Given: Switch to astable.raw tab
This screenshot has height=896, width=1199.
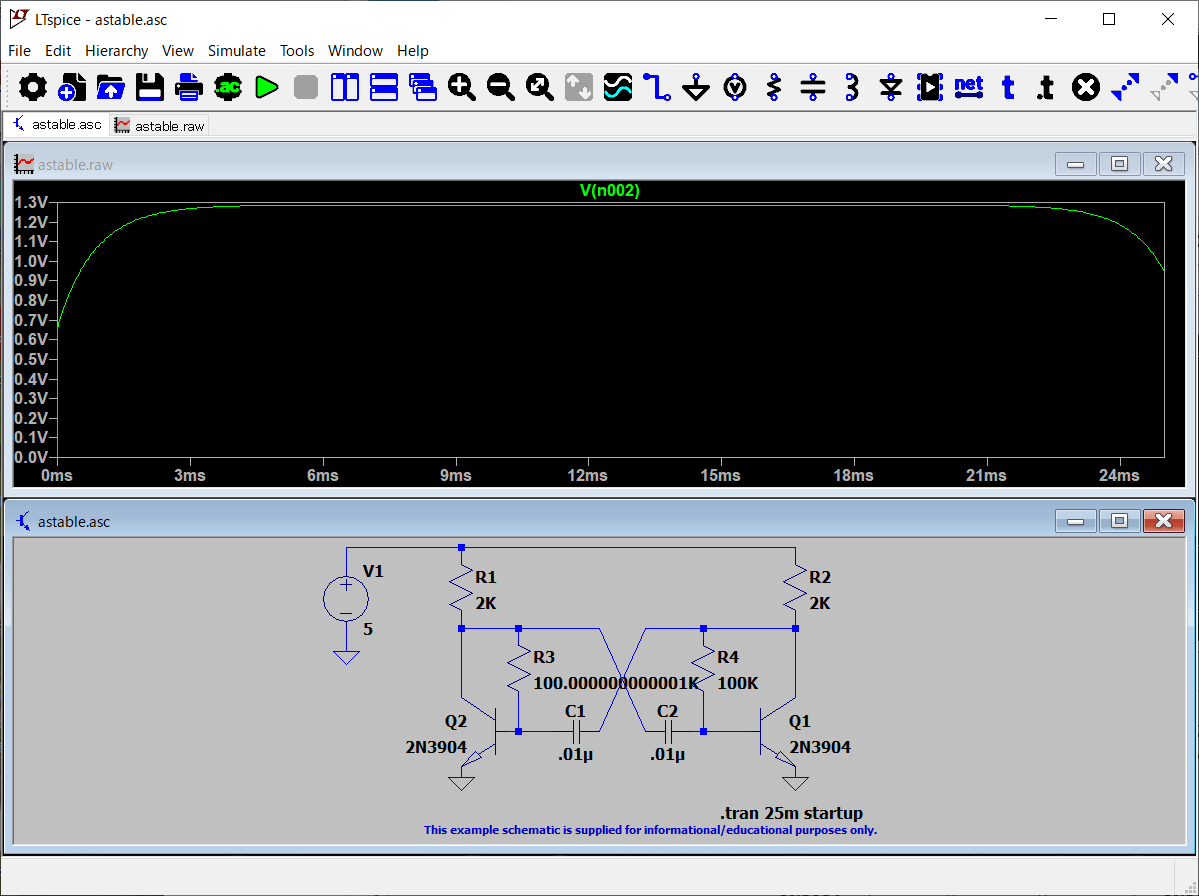Looking at the screenshot, I should 160,126.
